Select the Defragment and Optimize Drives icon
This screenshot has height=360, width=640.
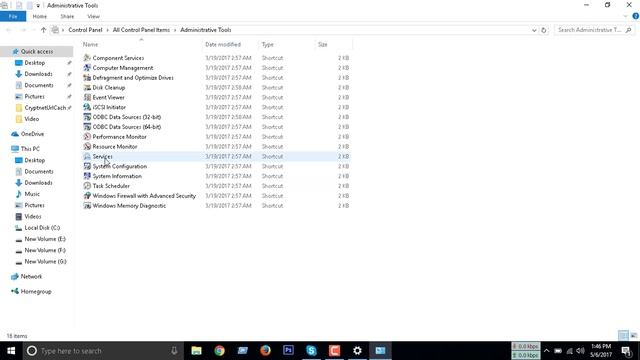[x=87, y=78]
